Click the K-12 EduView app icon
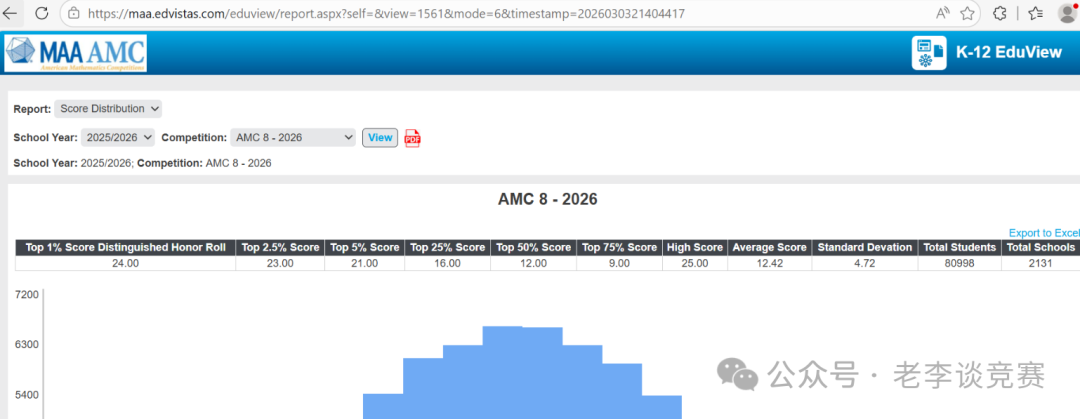This screenshot has width=1080, height=419. (929, 53)
